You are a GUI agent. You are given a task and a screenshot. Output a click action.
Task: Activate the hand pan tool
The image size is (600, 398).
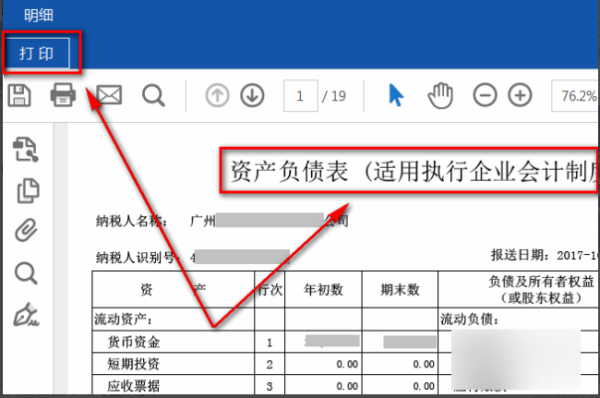click(x=440, y=95)
